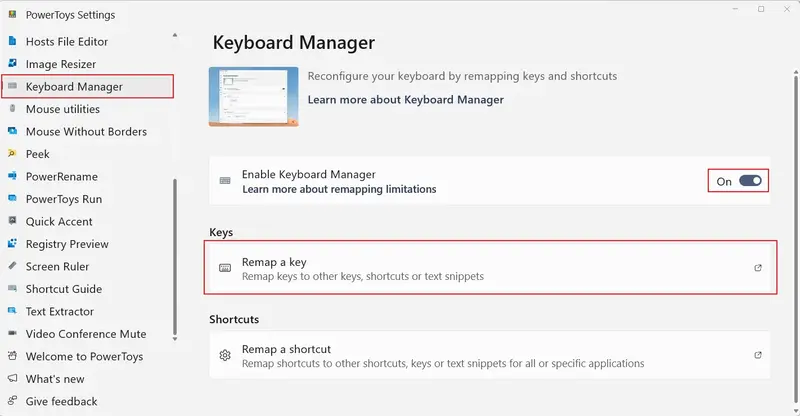Select Mouse utilities in the sidebar
The width and height of the screenshot is (800, 416).
coord(61,109)
